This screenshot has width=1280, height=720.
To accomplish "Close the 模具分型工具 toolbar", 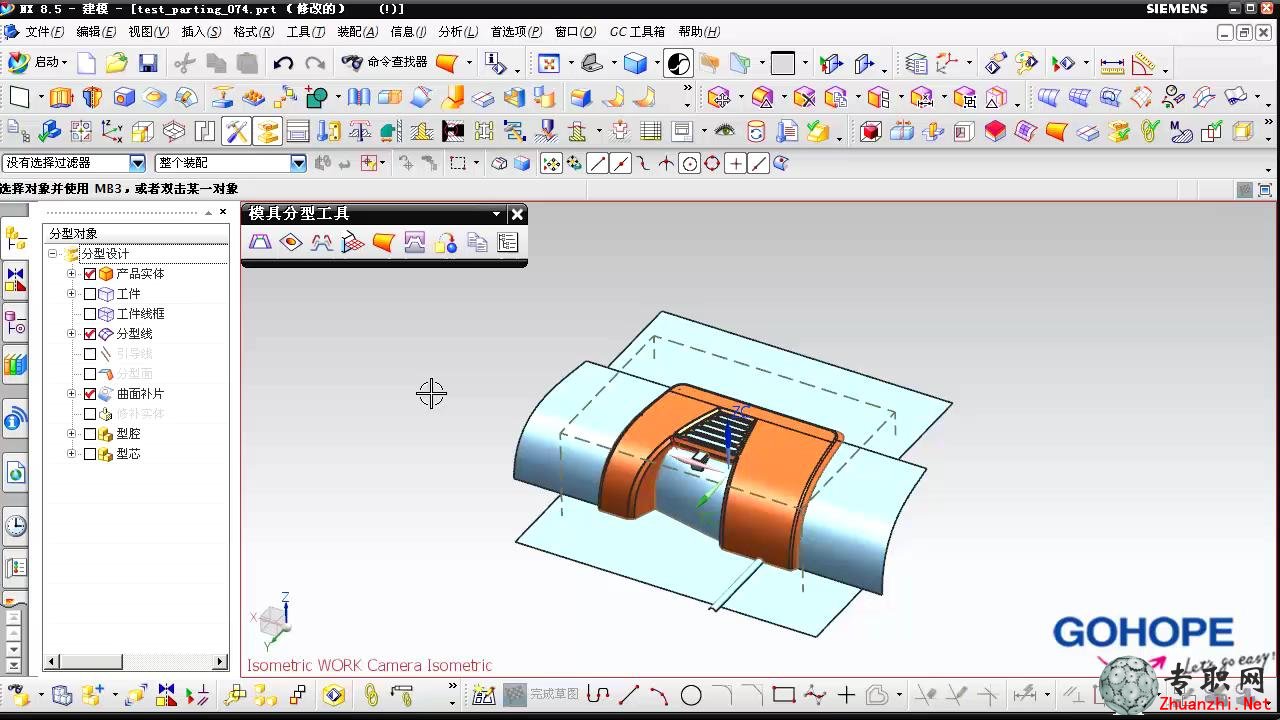I will [517, 214].
